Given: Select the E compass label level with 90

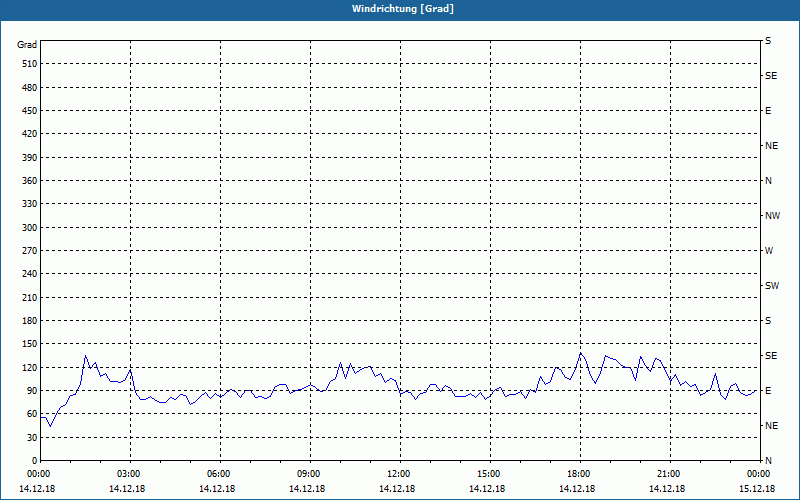Looking at the screenshot, I should pos(768,391).
